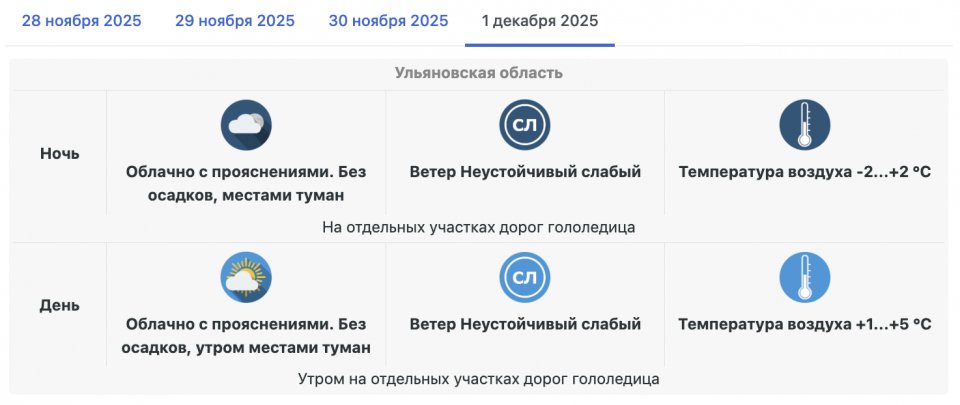Open the 30 ноября 2025 tab
The image size is (960, 405).
[388, 21]
